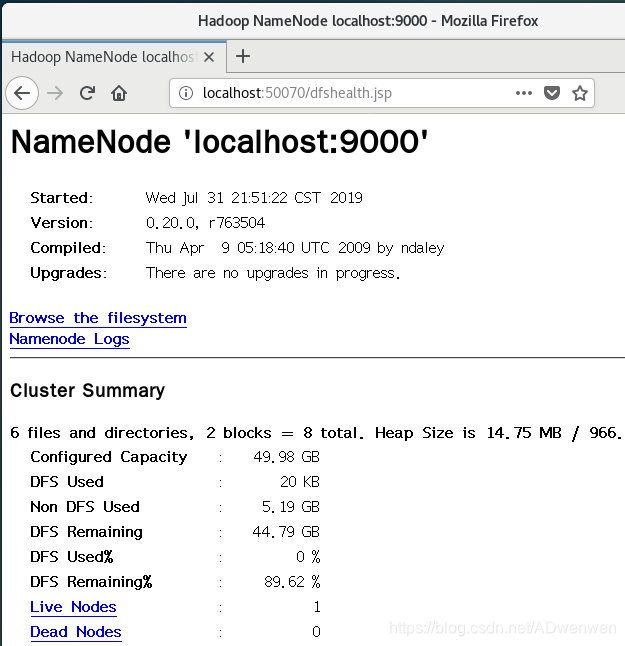Screen dimensions: 625x646
Task: Click the 'Configured Capacity' label
Action: coord(109,457)
